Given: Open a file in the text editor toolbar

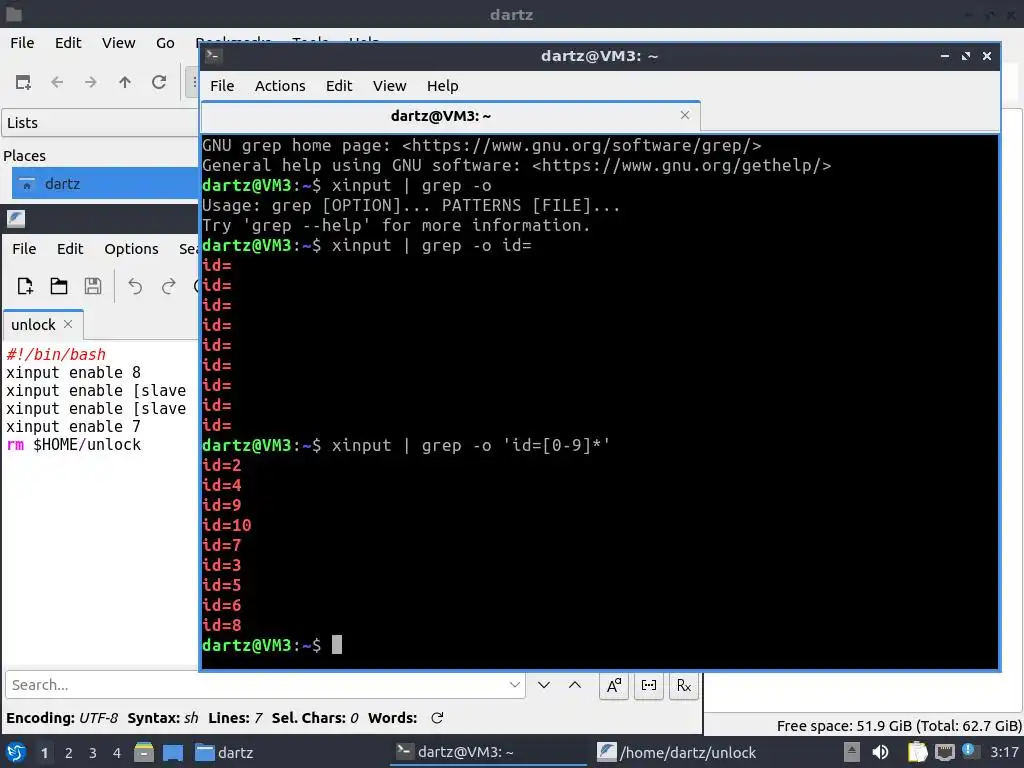Looking at the screenshot, I should [x=59, y=286].
